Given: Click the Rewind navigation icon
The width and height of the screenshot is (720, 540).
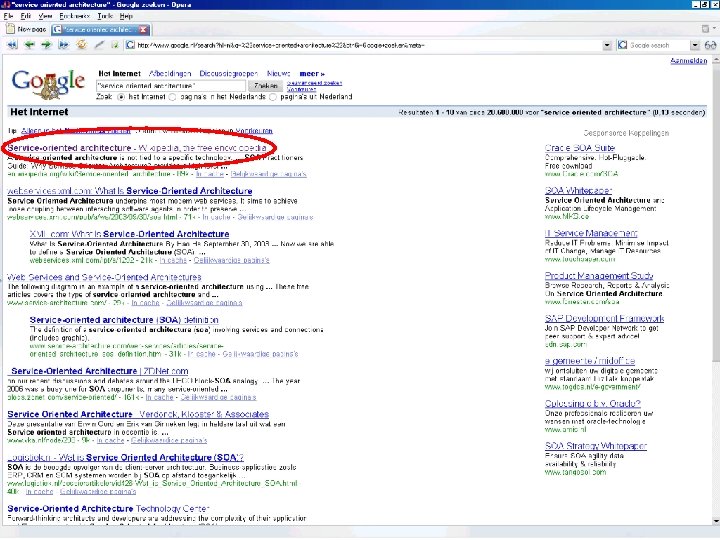Looking at the screenshot, I should coord(12,45).
